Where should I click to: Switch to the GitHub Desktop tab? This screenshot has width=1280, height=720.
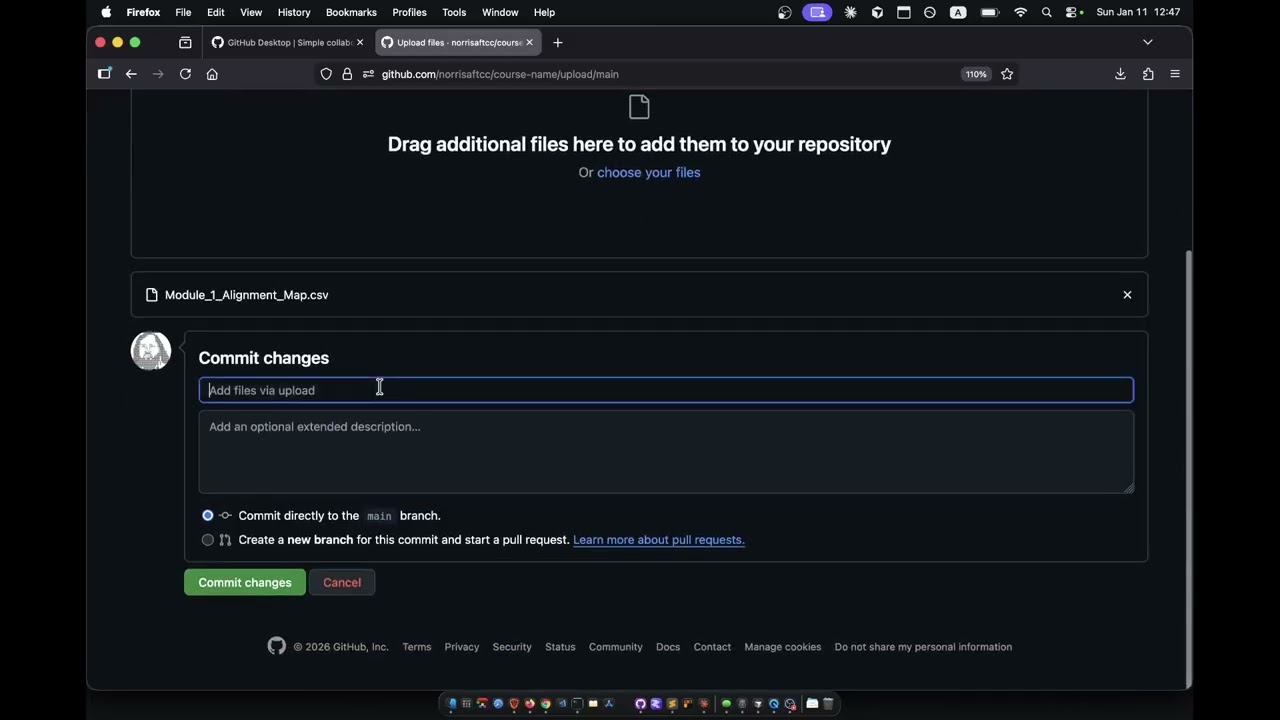pyautogui.click(x=287, y=42)
